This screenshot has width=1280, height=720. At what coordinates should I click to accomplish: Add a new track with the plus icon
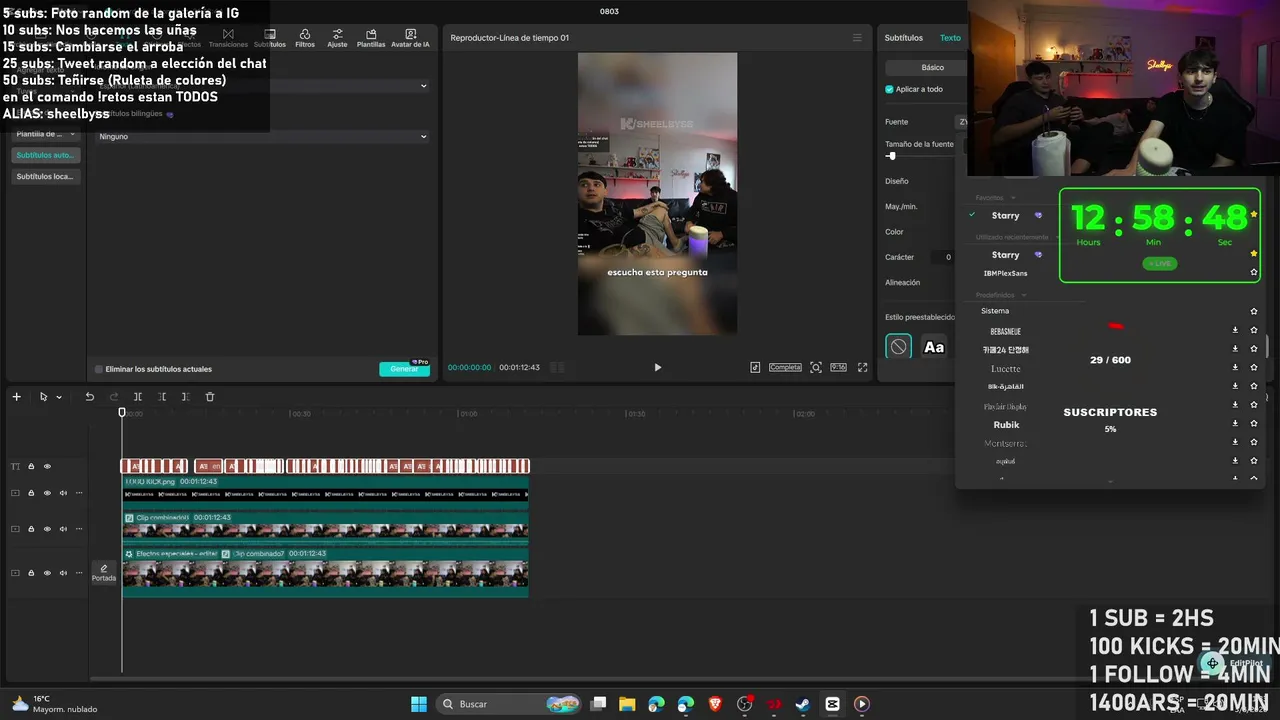coord(16,397)
